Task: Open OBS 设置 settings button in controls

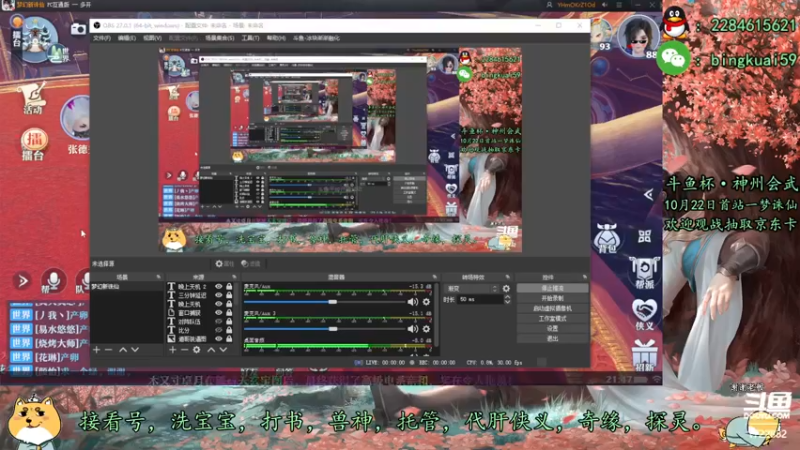Action: (552, 329)
